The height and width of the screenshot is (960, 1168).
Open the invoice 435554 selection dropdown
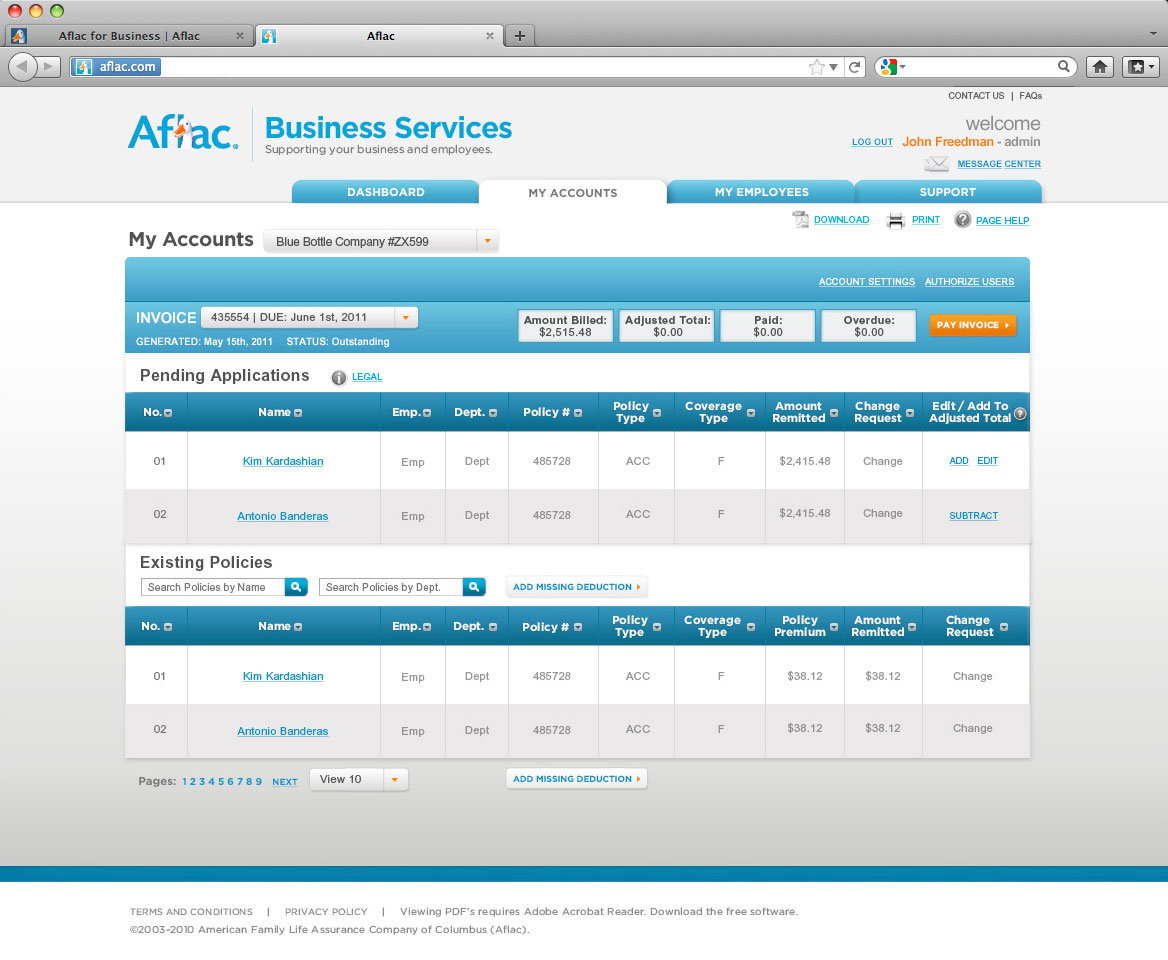[x=406, y=317]
